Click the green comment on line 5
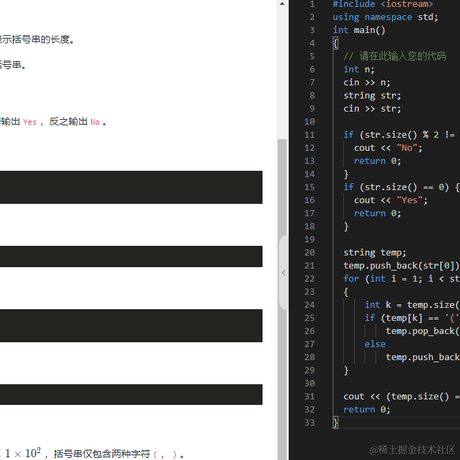Viewport: 460px width, 460px height. pyautogui.click(x=395, y=56)
